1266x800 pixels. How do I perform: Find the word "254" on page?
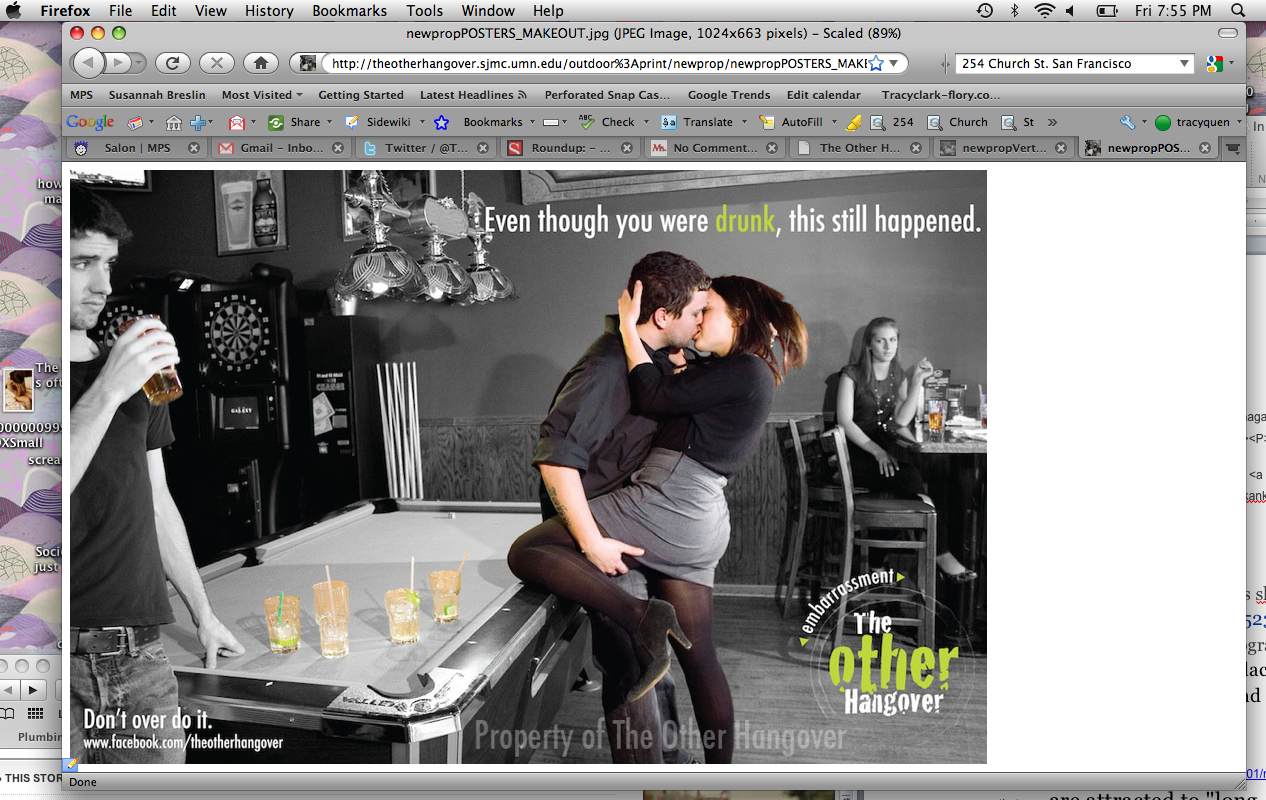tap(892, 122)
